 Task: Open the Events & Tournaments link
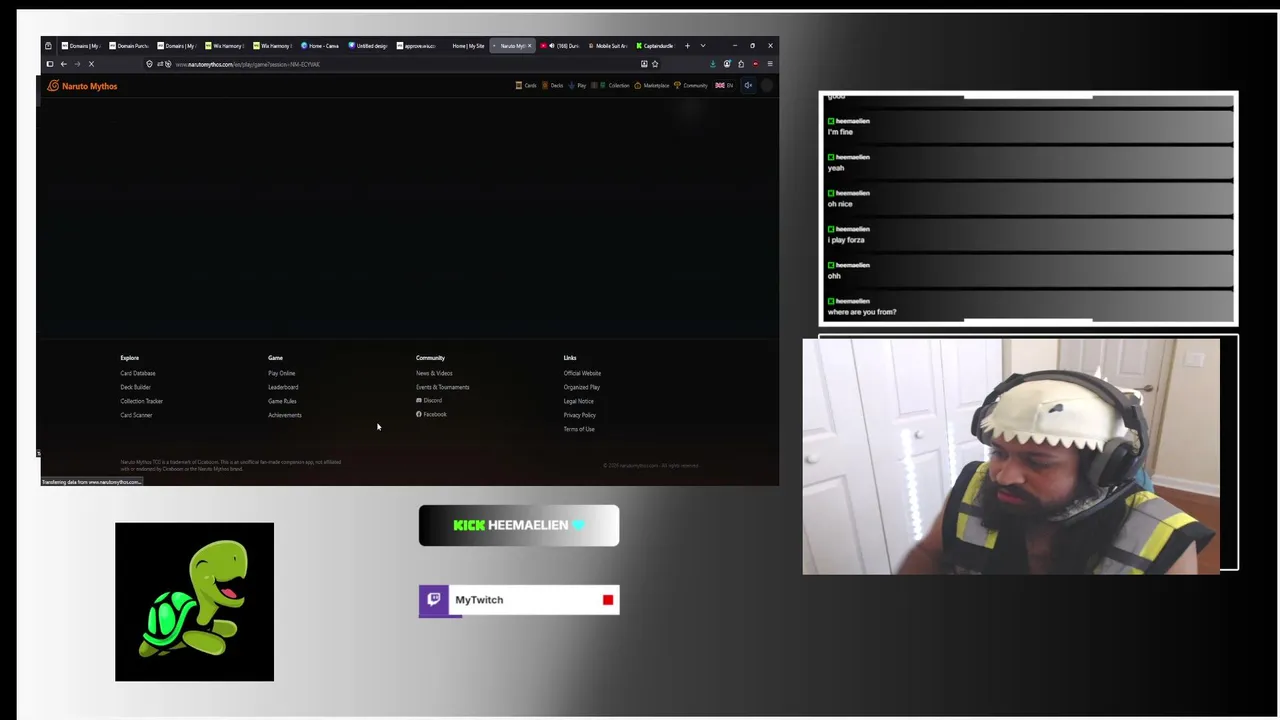pos(442,387)
